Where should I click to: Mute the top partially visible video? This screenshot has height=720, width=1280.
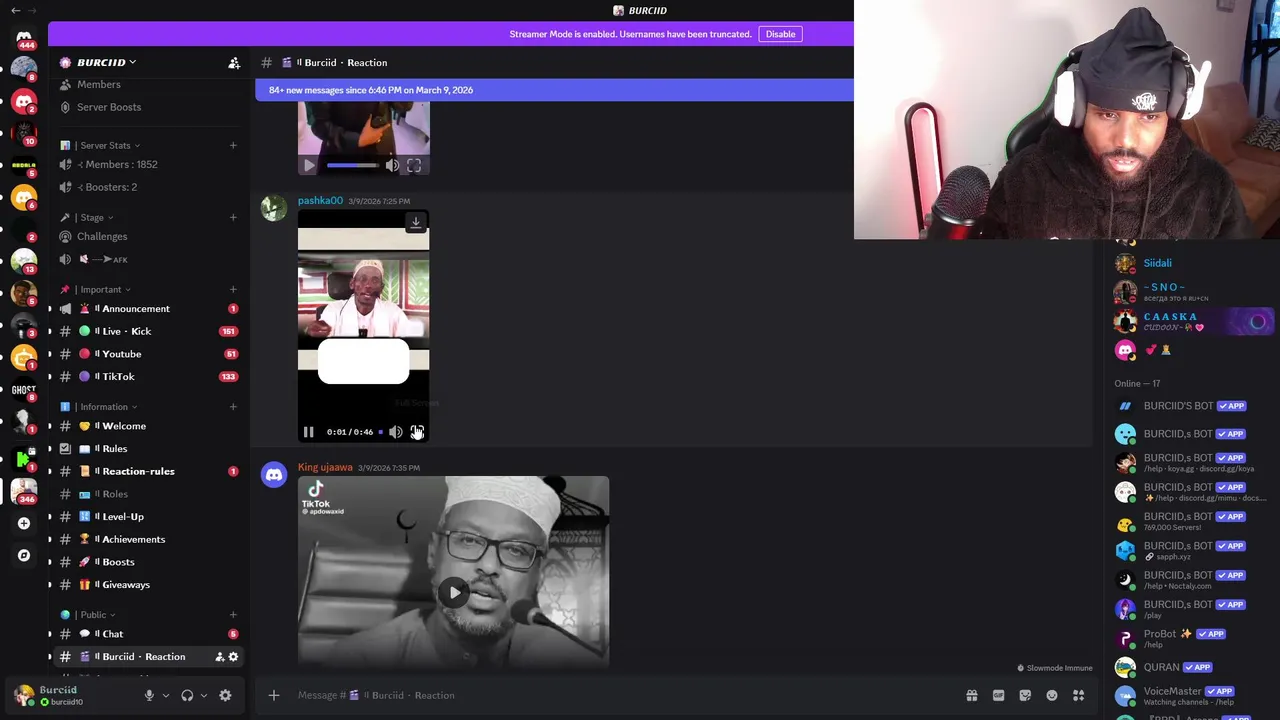392,166
